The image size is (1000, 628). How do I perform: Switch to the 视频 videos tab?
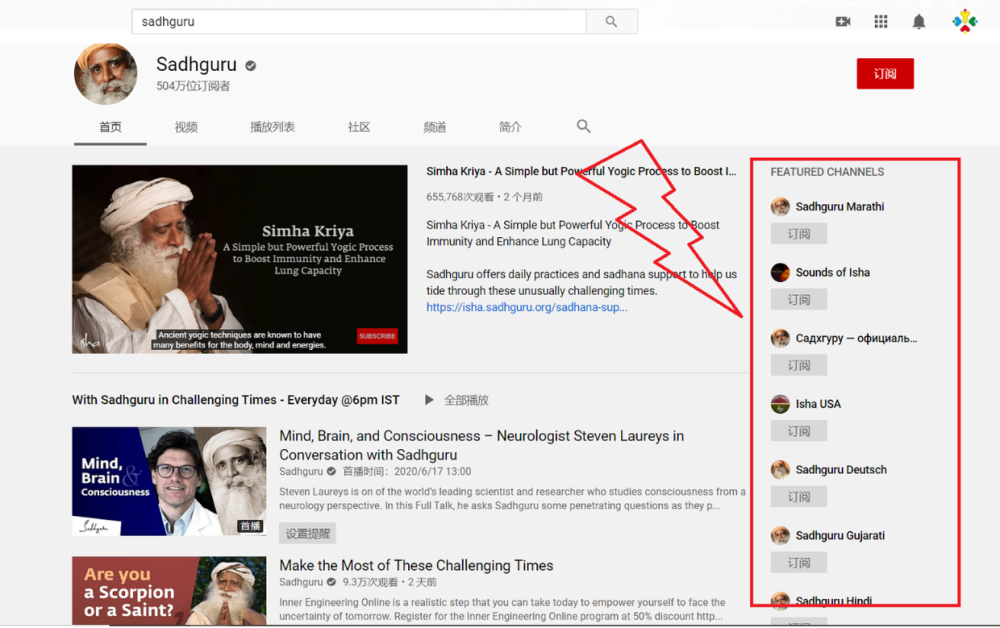(186, 127)
